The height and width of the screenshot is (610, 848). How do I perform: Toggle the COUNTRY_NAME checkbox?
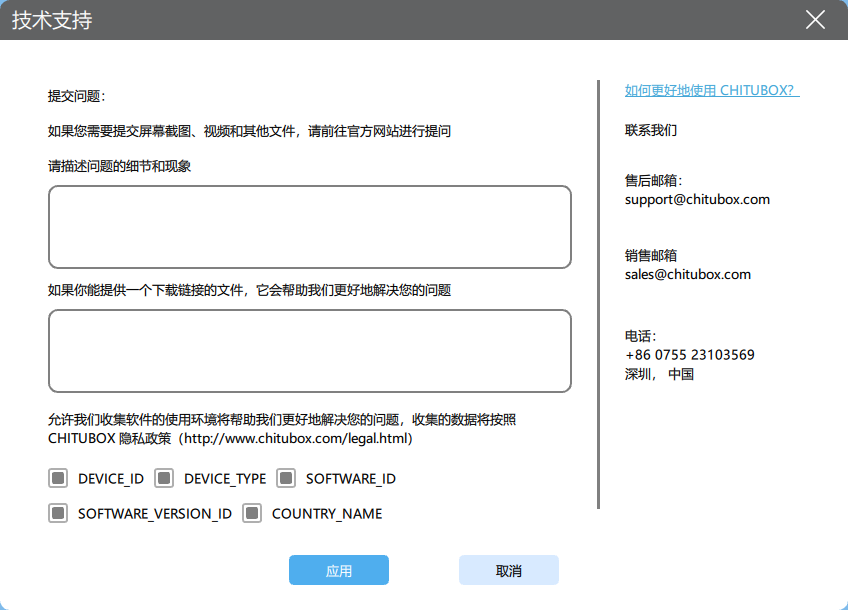(252, 514)
